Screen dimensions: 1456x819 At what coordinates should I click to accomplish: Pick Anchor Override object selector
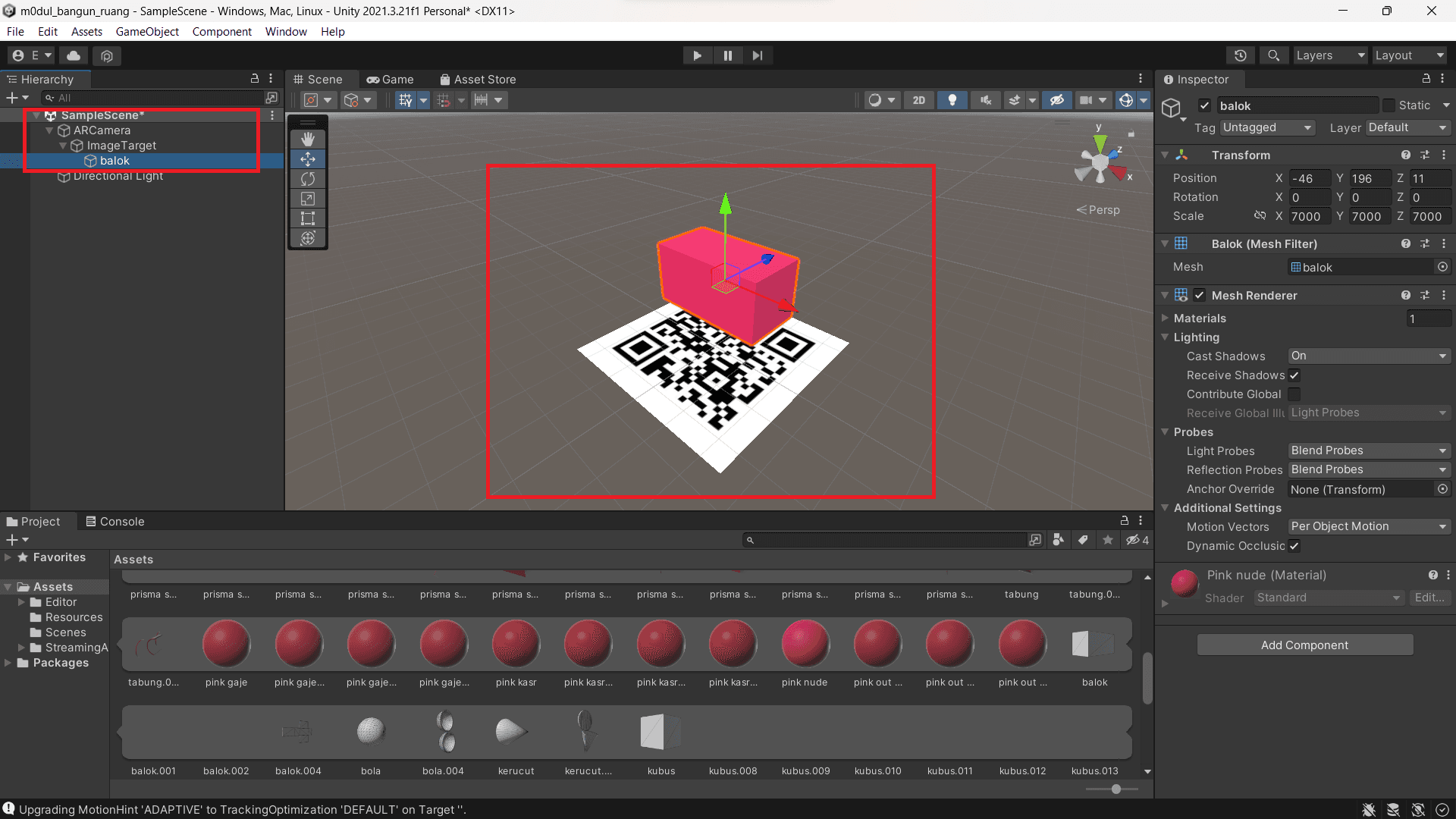pos(1442,489)
